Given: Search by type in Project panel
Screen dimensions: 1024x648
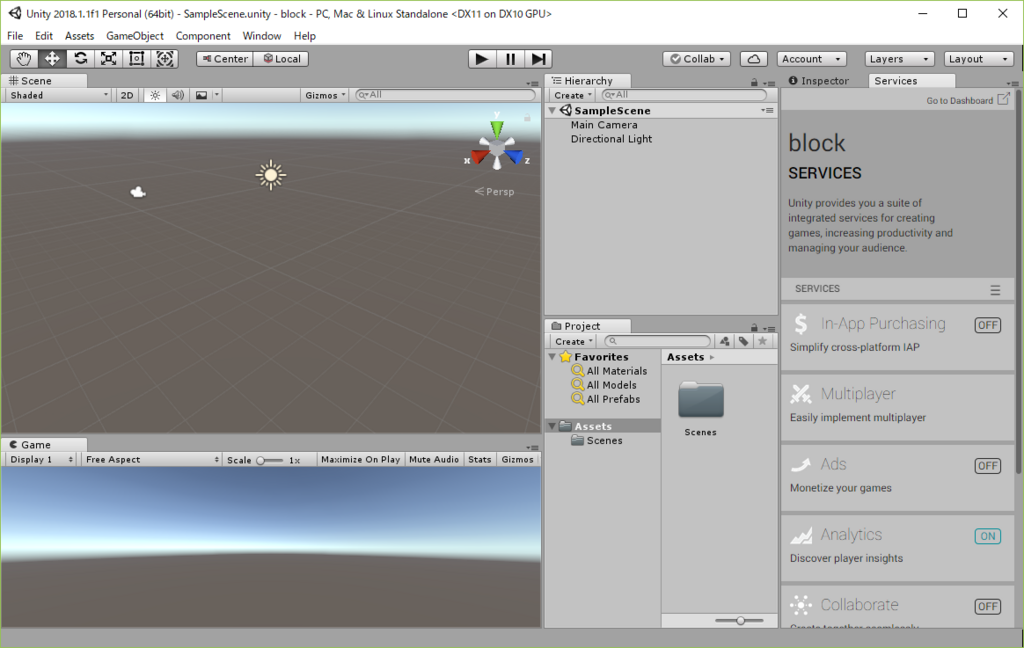Looking at the screenshot, I should point(724,341).
